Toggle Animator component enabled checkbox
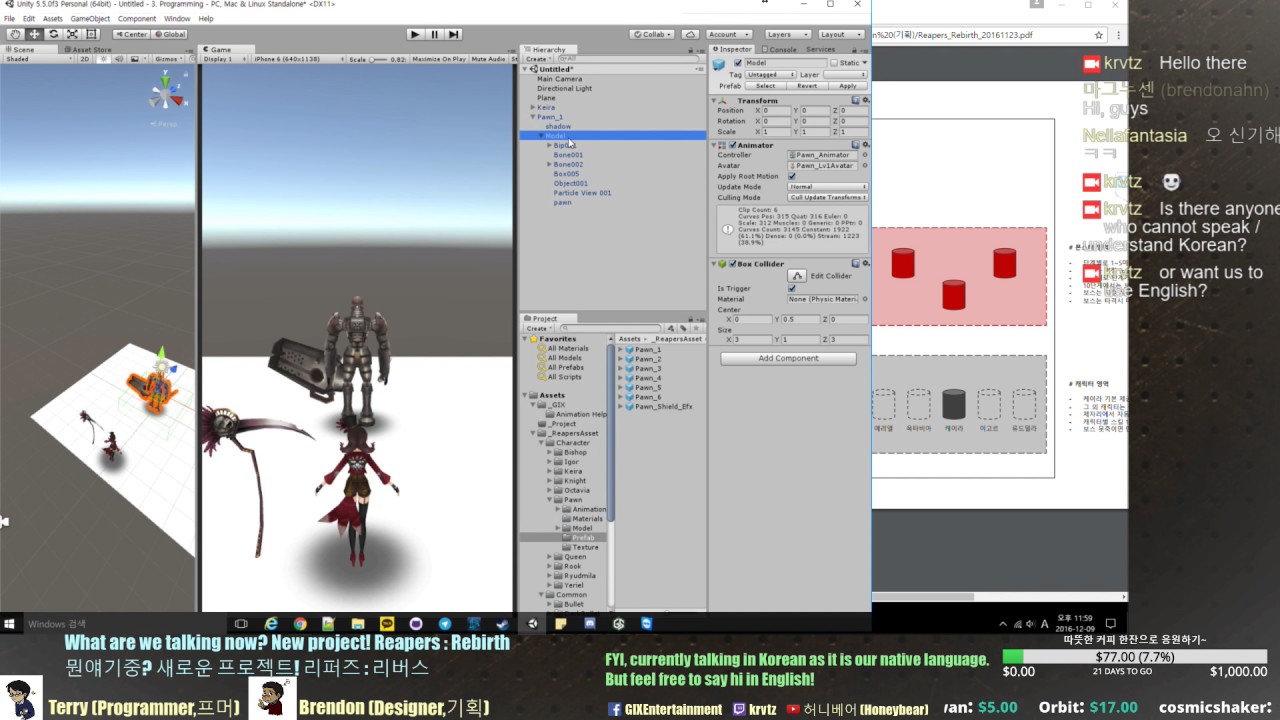 [732, 145]
